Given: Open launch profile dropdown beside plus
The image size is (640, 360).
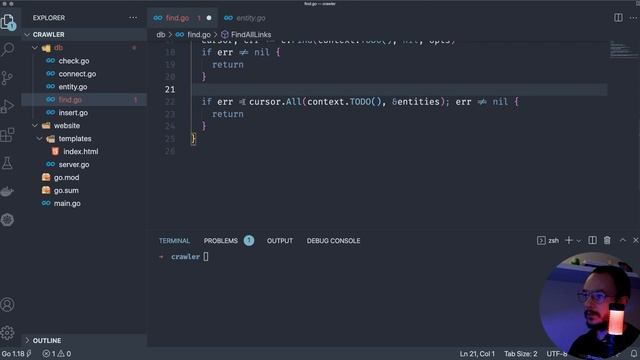Looking at the screenshot, I should 579,241.
